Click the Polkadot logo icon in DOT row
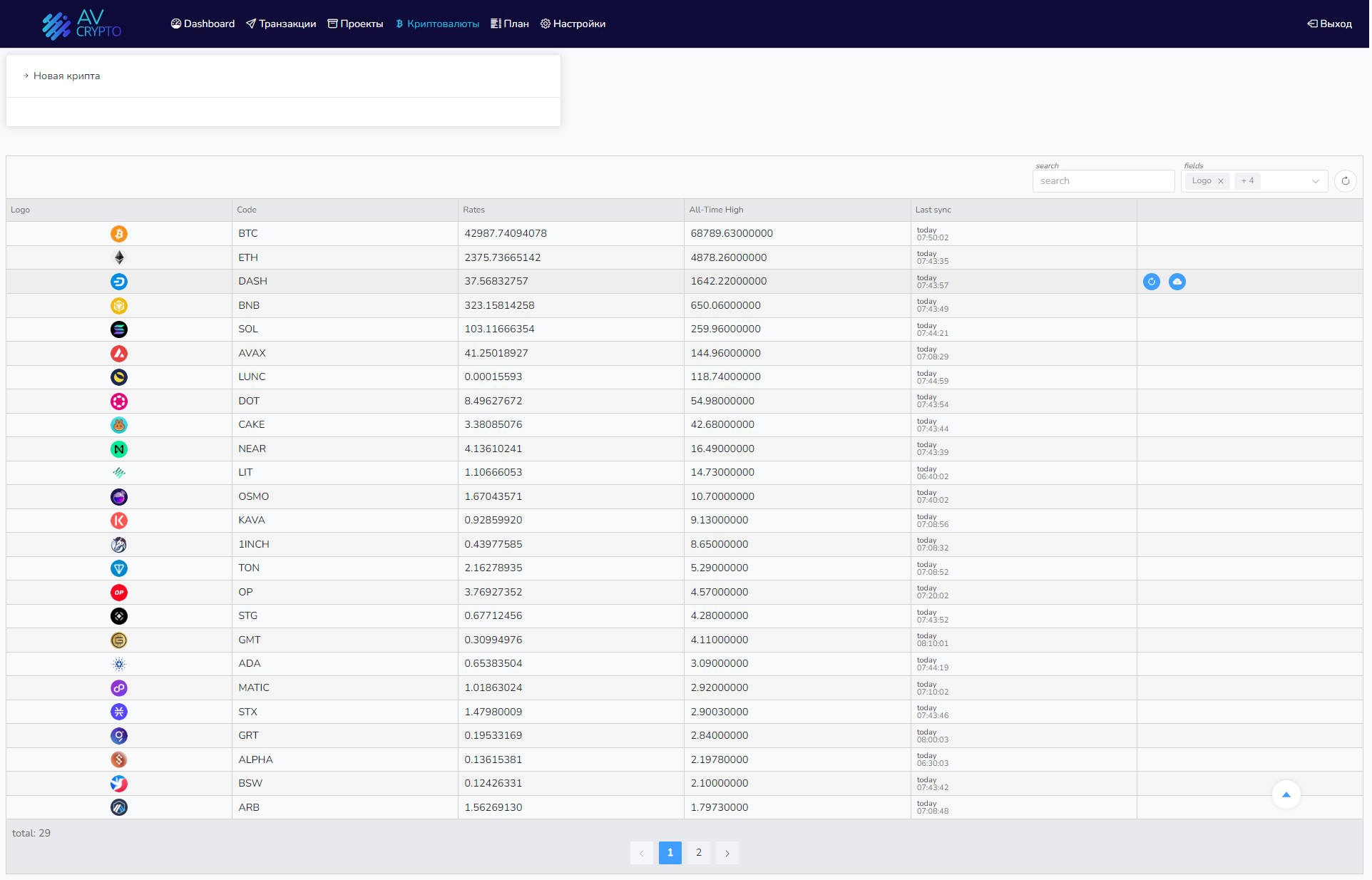 pos(119,401)
